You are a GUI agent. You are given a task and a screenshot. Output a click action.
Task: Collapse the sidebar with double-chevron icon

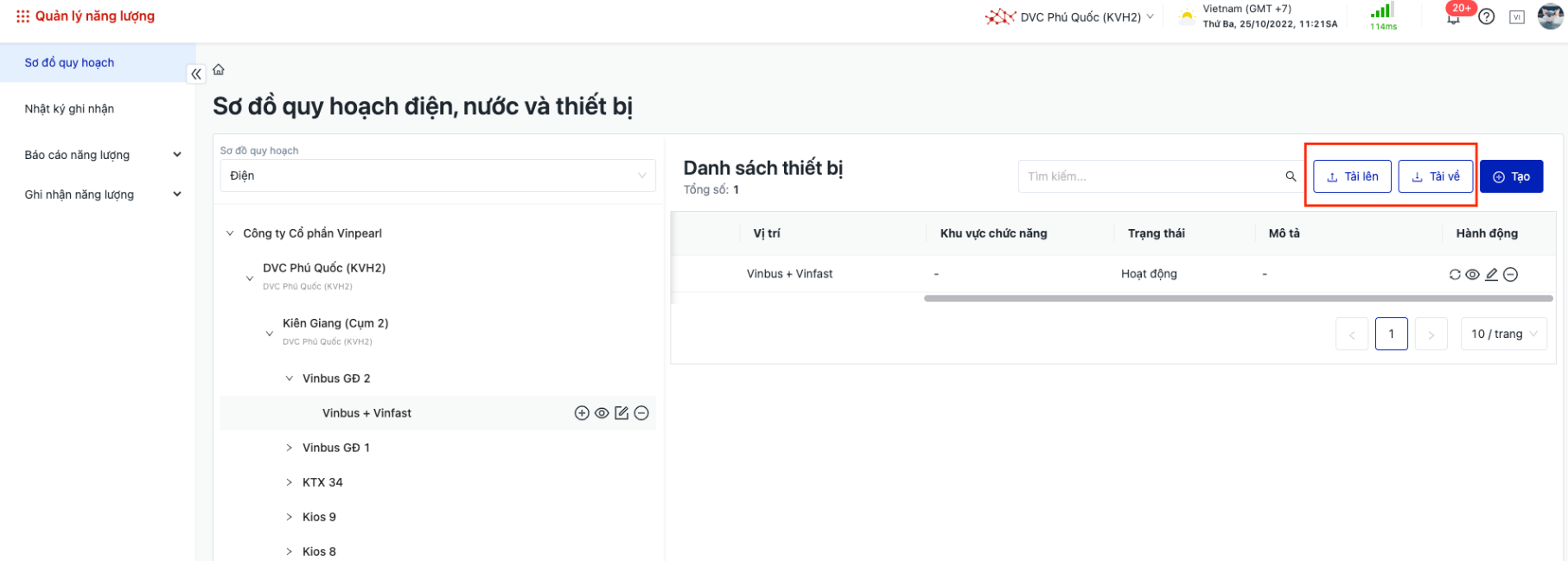point(196,74)
